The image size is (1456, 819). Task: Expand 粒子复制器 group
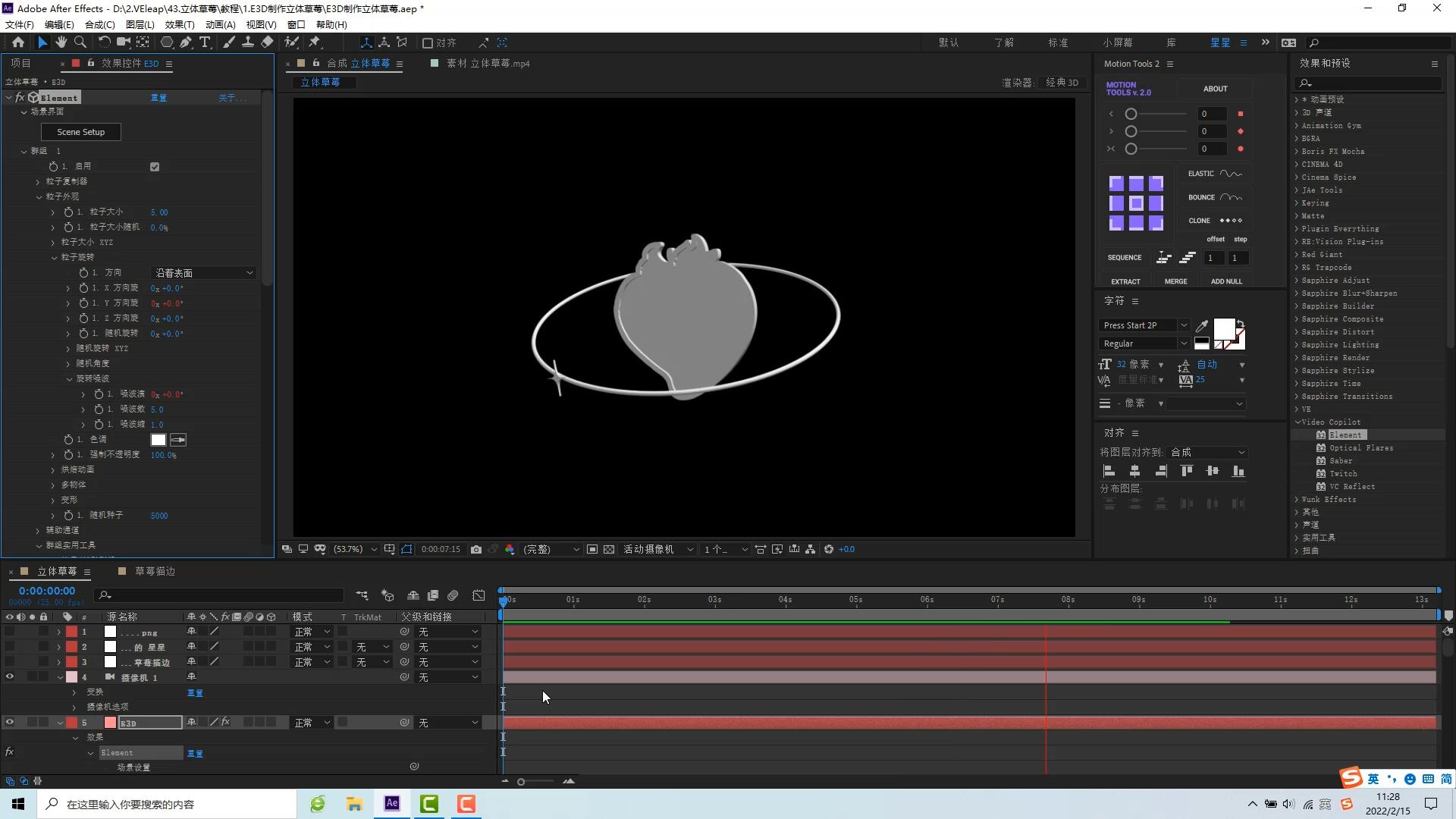[x=38, y=182]
